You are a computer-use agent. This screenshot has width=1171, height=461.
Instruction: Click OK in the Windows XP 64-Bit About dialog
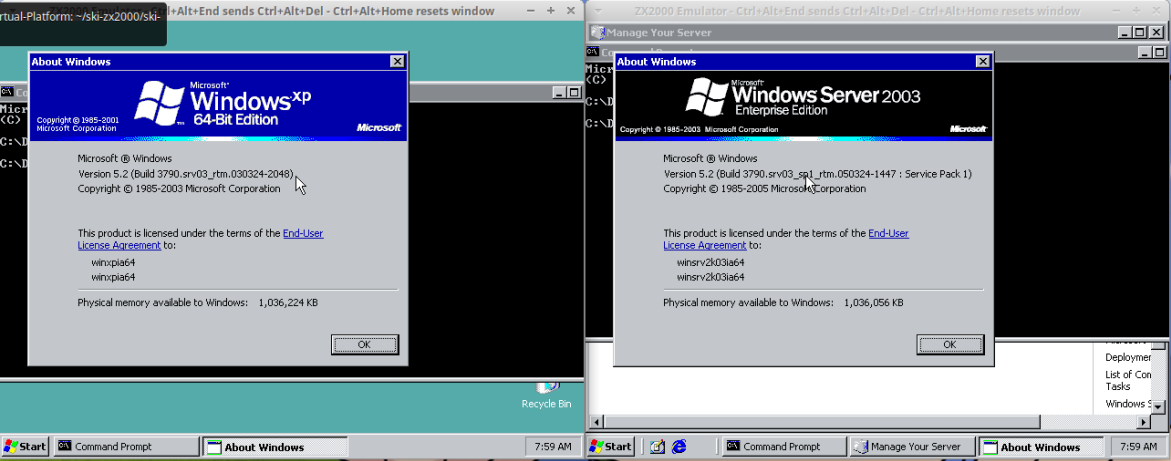pyautogui.click(x=364, y=344)
